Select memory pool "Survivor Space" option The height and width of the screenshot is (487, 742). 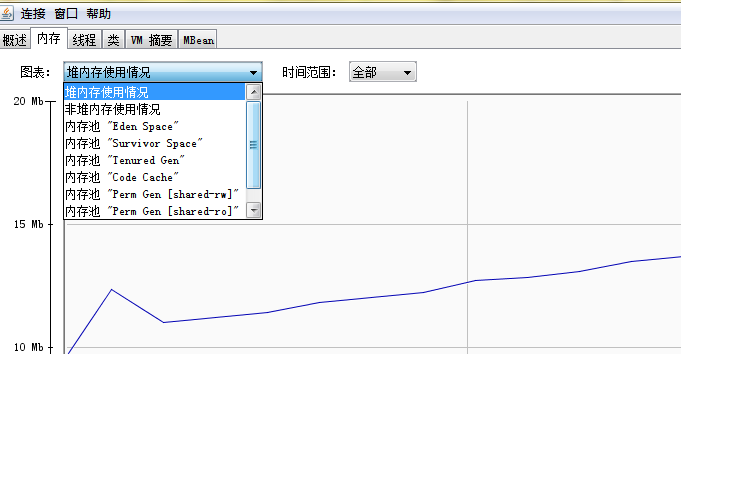click(155, 143)
